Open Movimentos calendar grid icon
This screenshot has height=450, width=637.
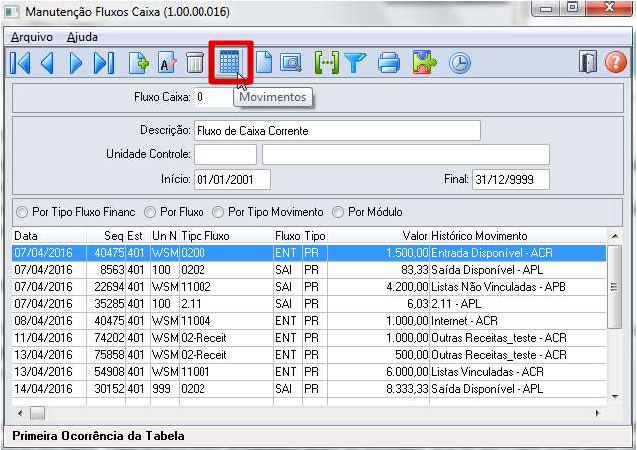pos(230,62)
